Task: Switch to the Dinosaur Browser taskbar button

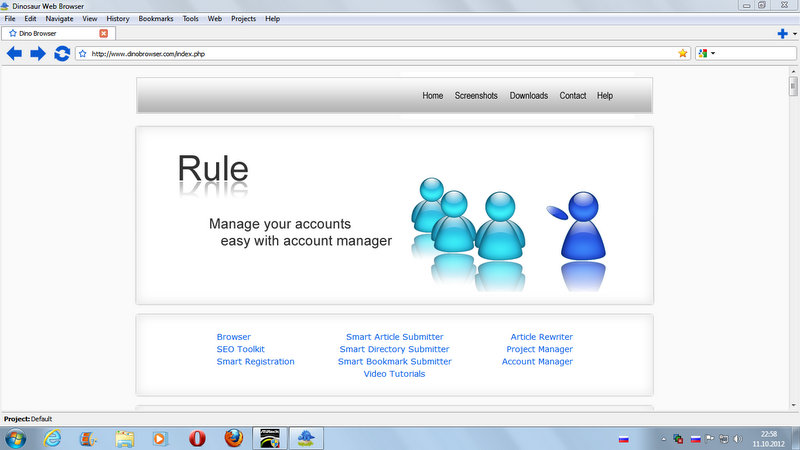Action: 306,438
